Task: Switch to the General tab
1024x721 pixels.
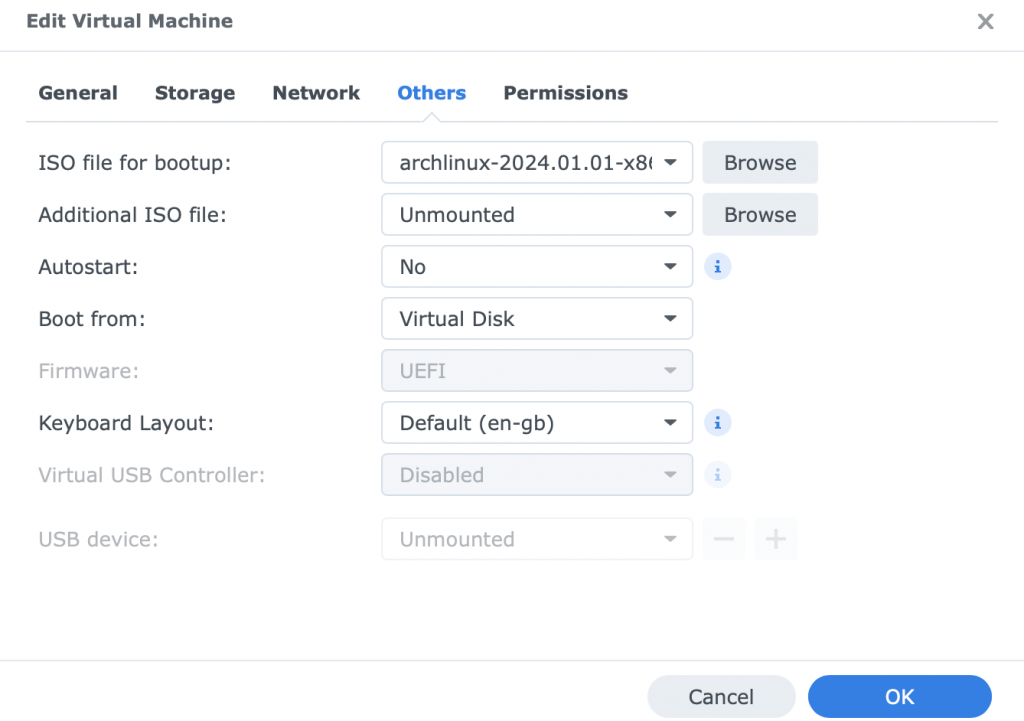Action: click(78, 93)
